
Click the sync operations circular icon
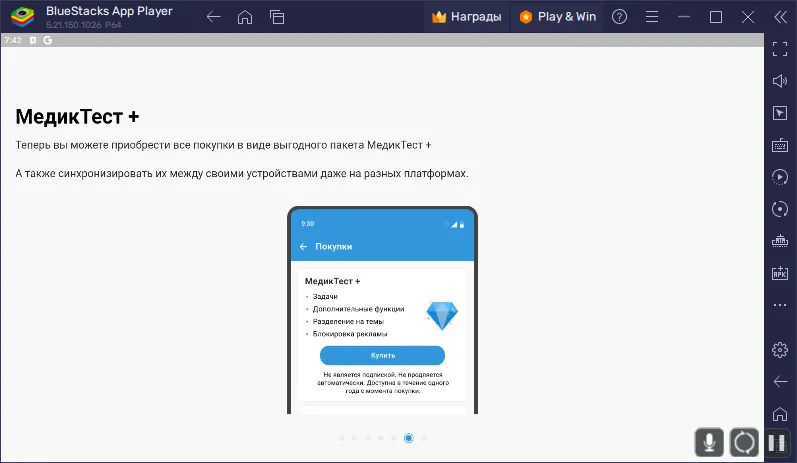coord(780,209)
